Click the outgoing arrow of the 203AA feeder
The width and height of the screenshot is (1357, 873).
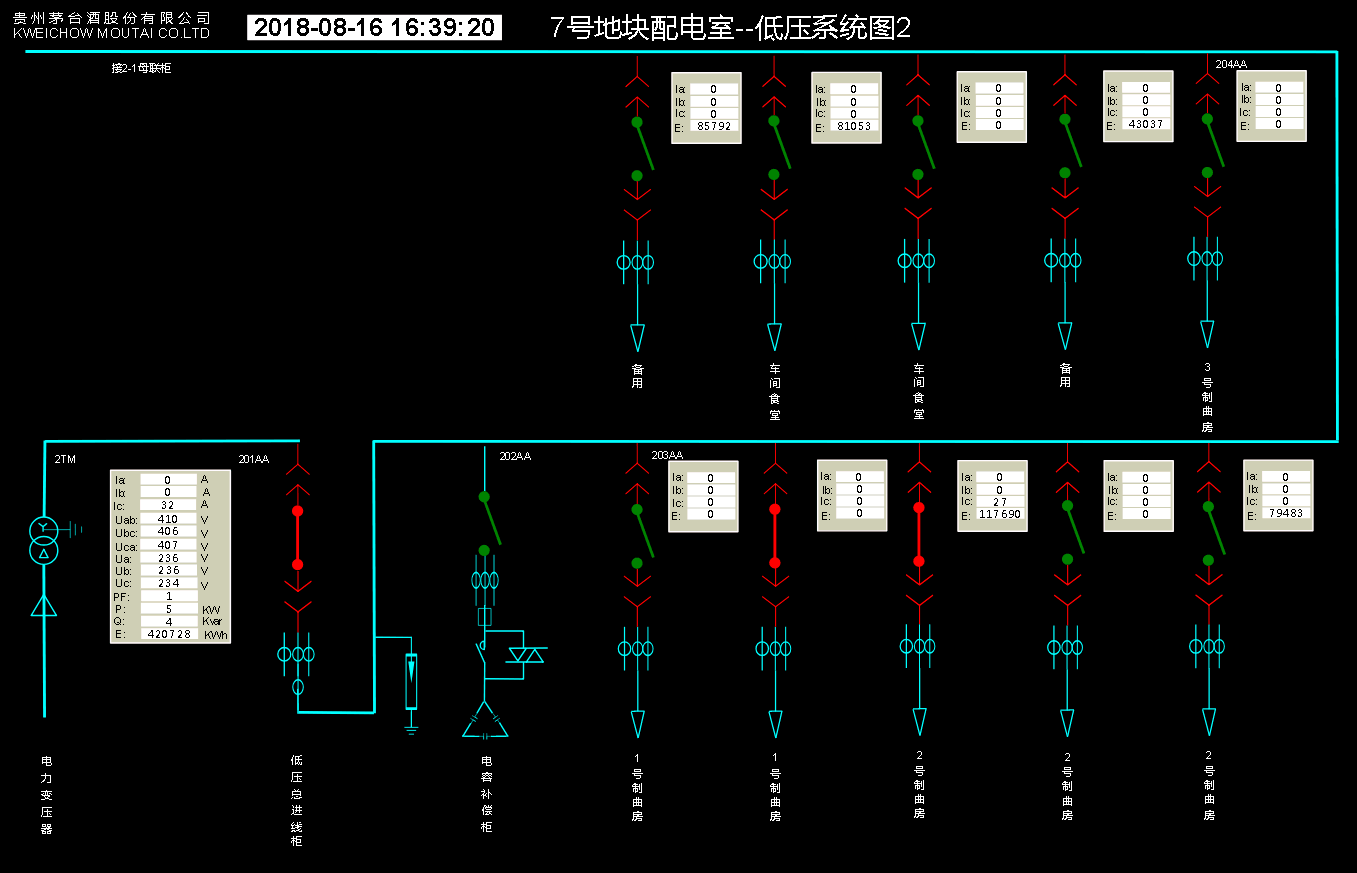point(637,723)
